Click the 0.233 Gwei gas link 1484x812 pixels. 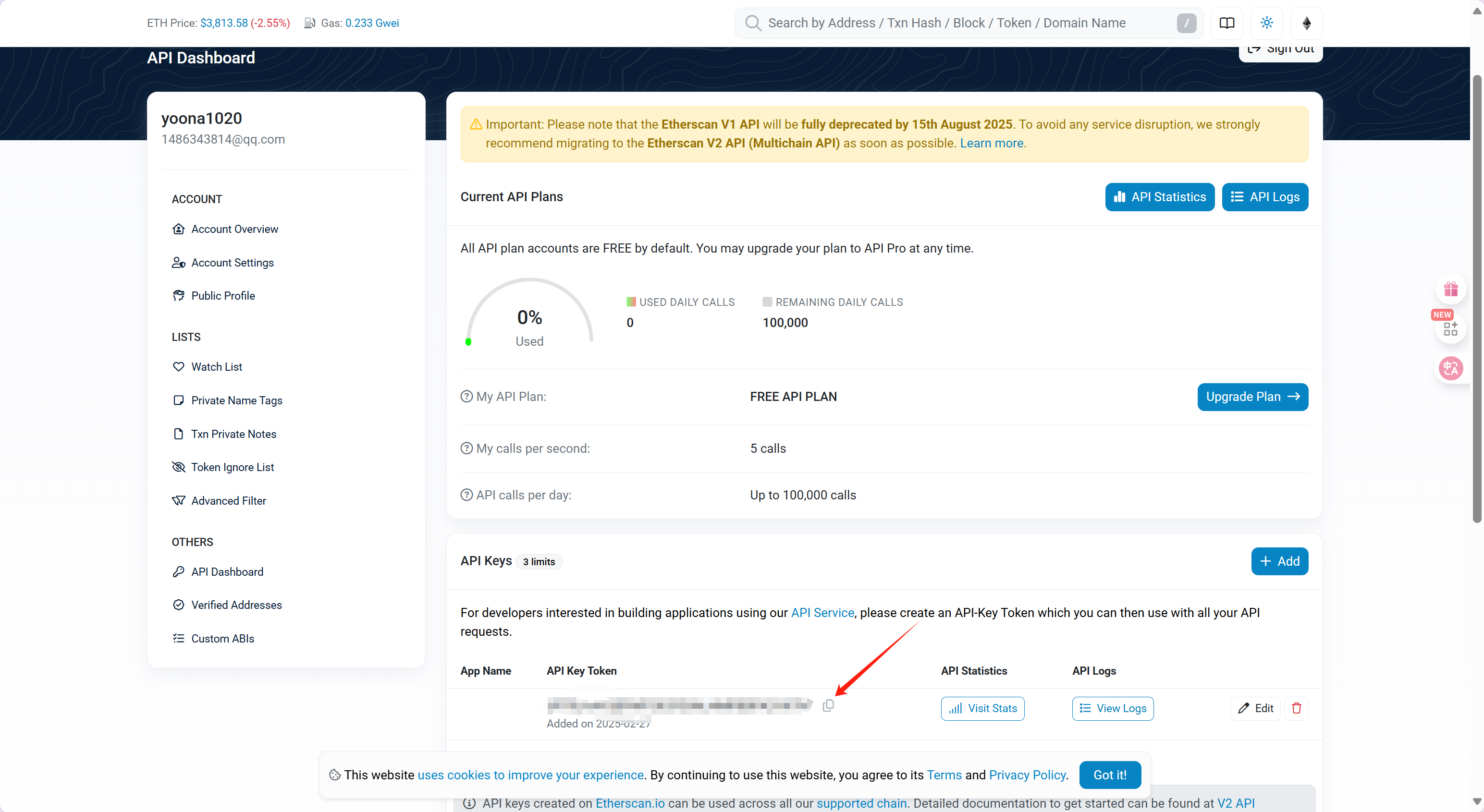pos(371,23)
